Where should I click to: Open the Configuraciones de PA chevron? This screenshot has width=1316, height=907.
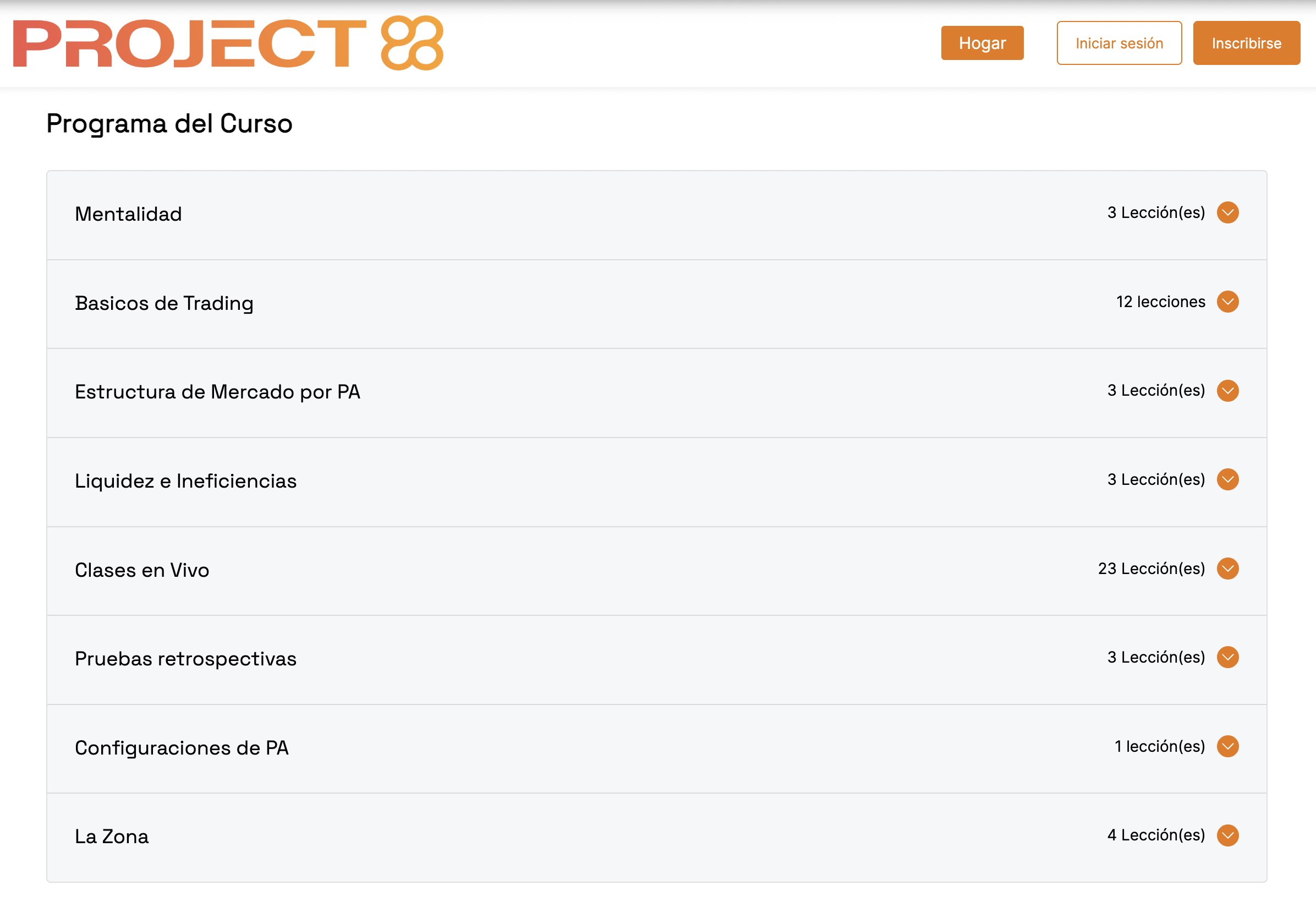(x=1228, y=747)
